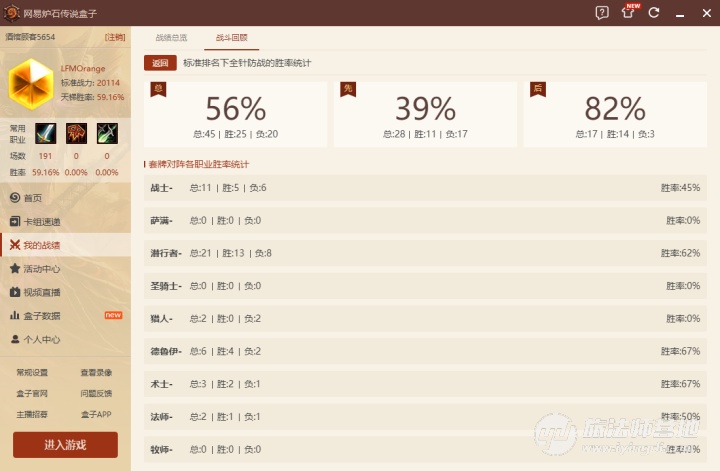This screenshot has width=720, height=471.
Task: Click the help question mark icon
Action: click(602, 13)
